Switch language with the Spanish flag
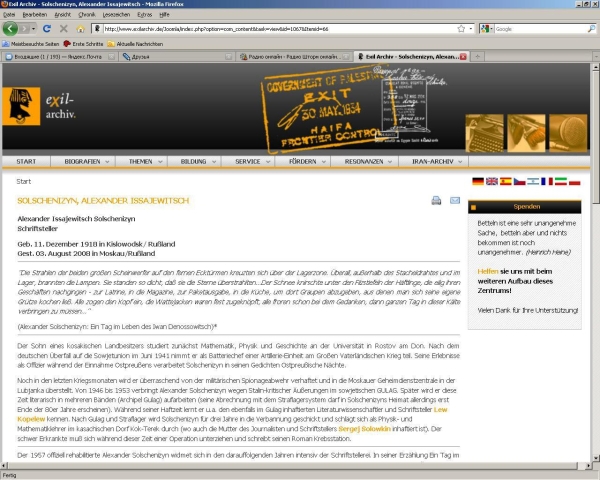600x480 pixels. (x=505, y=181)
